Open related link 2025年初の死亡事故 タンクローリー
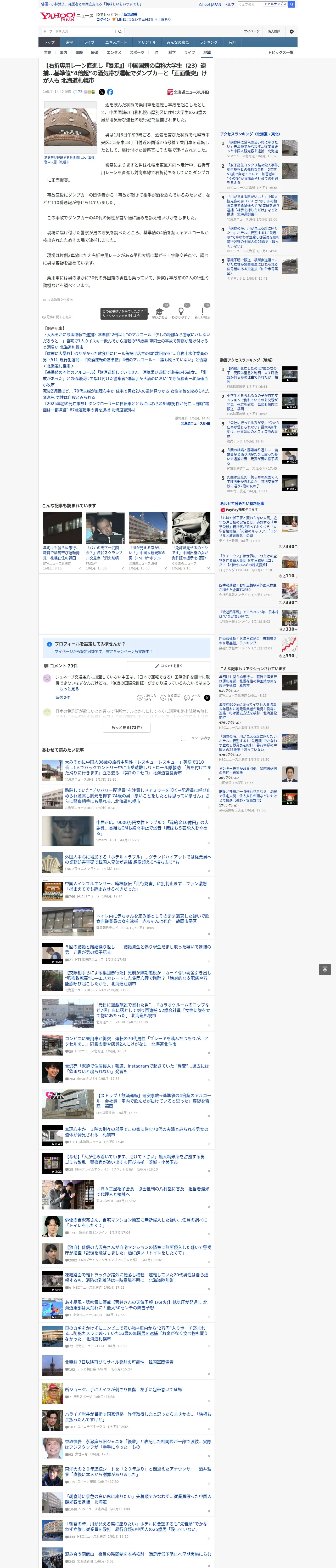Viewport: 336px width, 1568px height. [126, 407]
